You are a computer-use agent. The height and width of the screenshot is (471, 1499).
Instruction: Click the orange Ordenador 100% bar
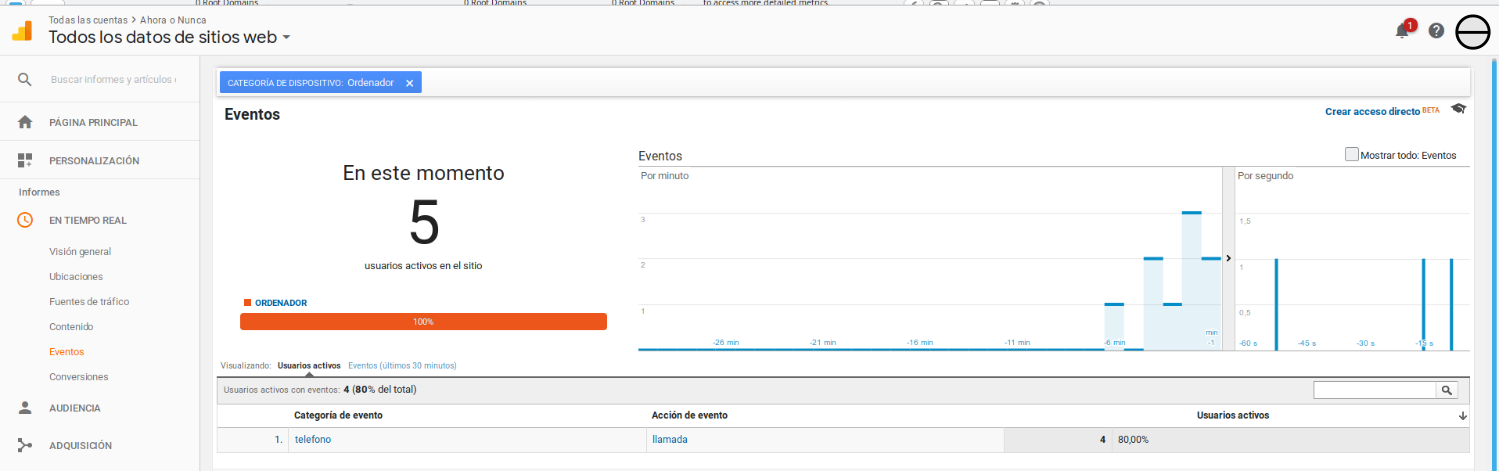click(423, 321)
